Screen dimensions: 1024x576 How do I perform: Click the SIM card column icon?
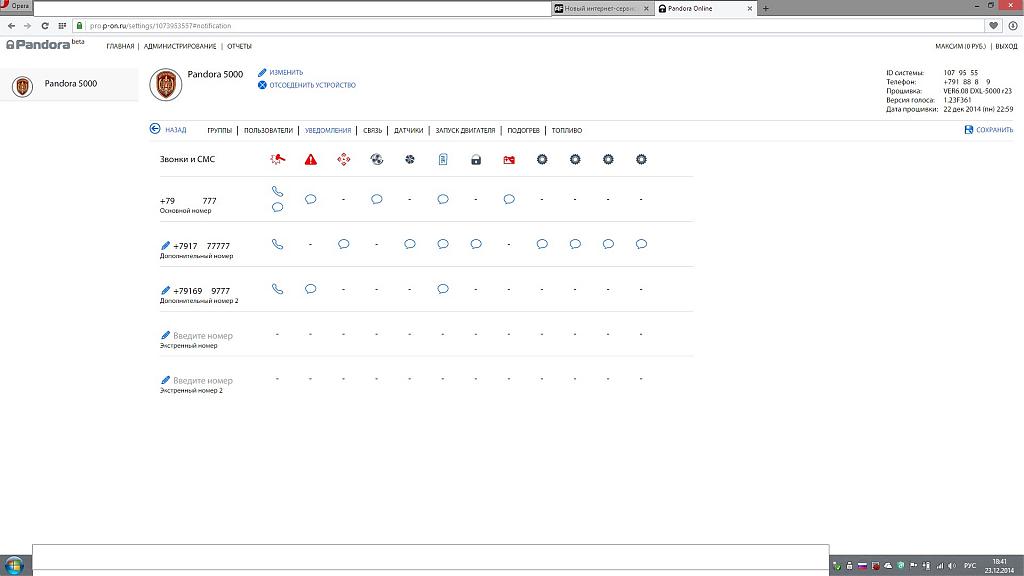point(443,159)
